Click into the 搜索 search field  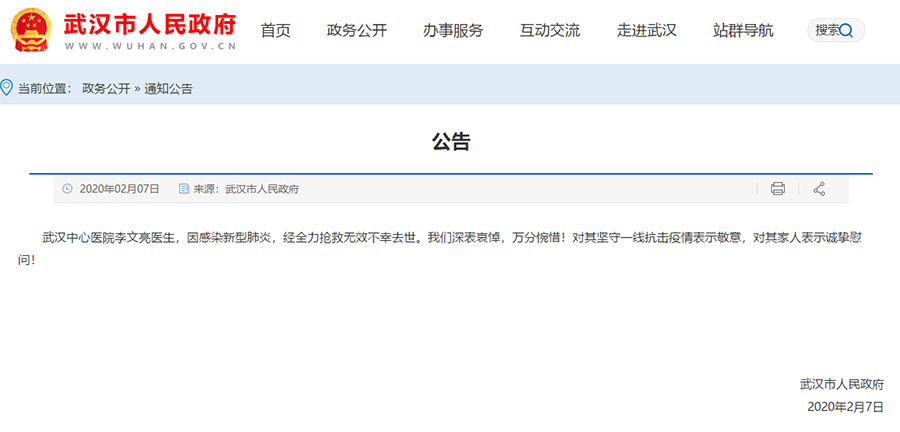coord(827,31)
